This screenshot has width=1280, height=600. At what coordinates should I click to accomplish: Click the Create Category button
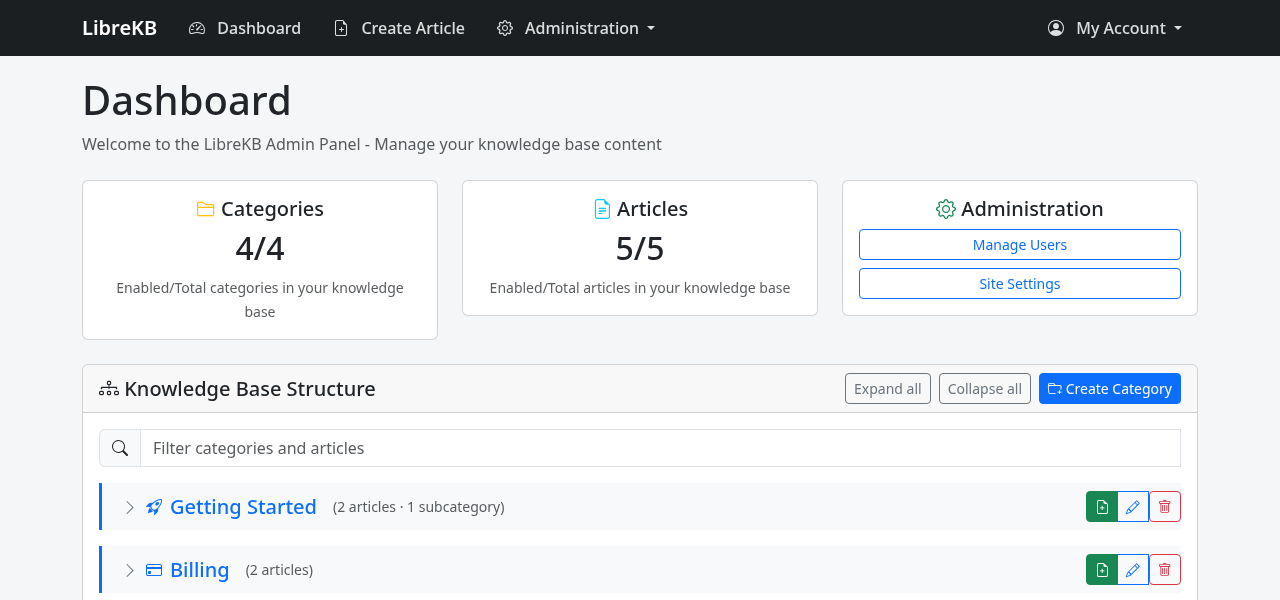click(1110, 389)
